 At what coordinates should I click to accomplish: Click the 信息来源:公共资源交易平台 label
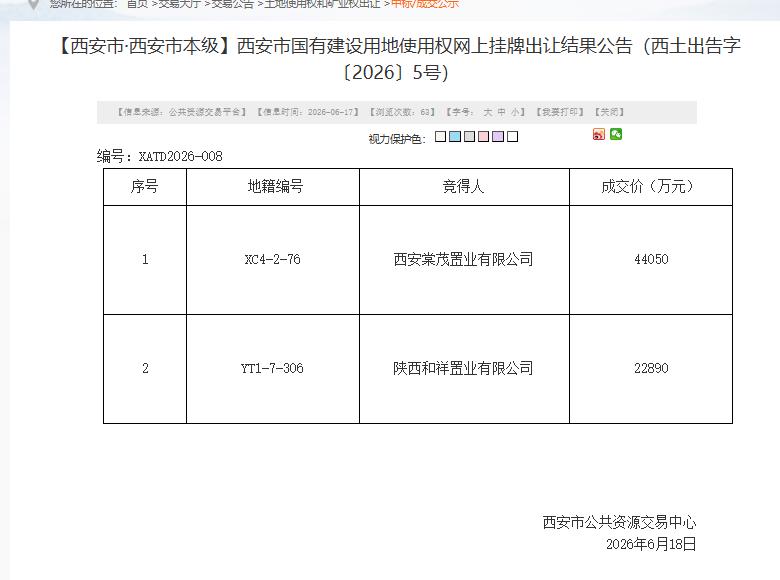coord(182,112)
